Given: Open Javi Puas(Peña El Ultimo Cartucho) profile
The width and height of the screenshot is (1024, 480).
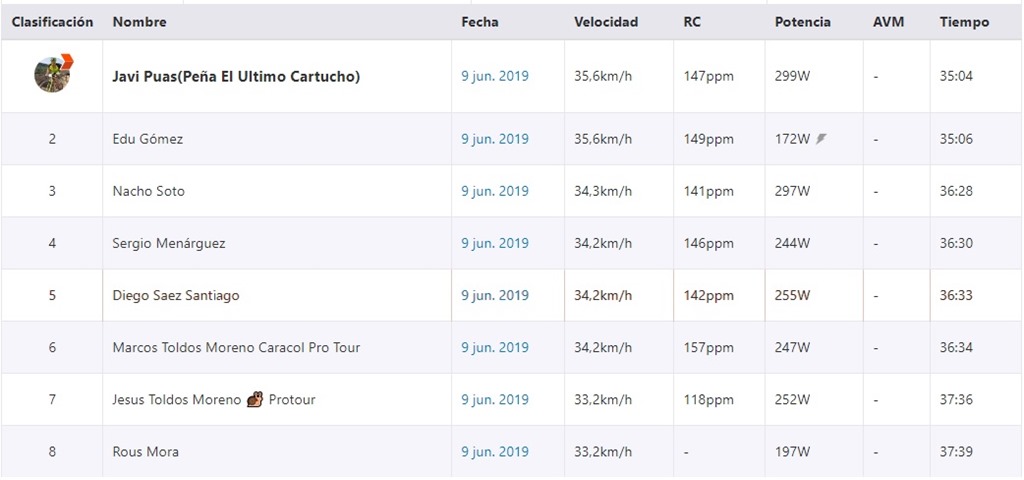Looking at the screenshot, I should [236, 76].
